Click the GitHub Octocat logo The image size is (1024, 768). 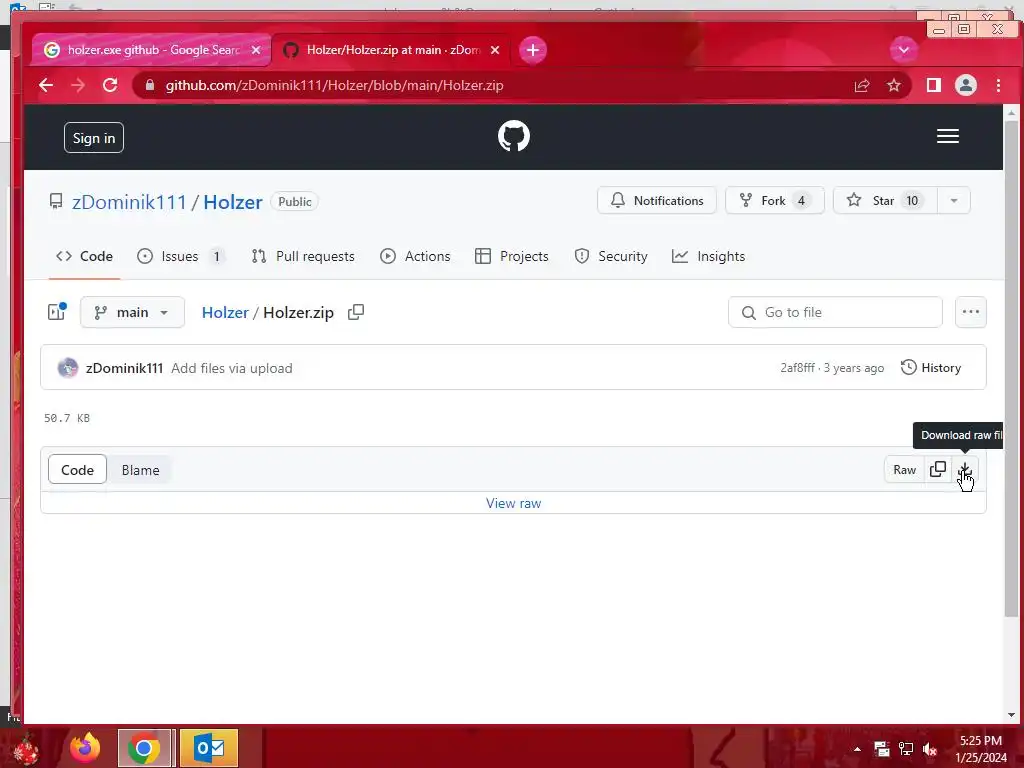tap(514, 136)
